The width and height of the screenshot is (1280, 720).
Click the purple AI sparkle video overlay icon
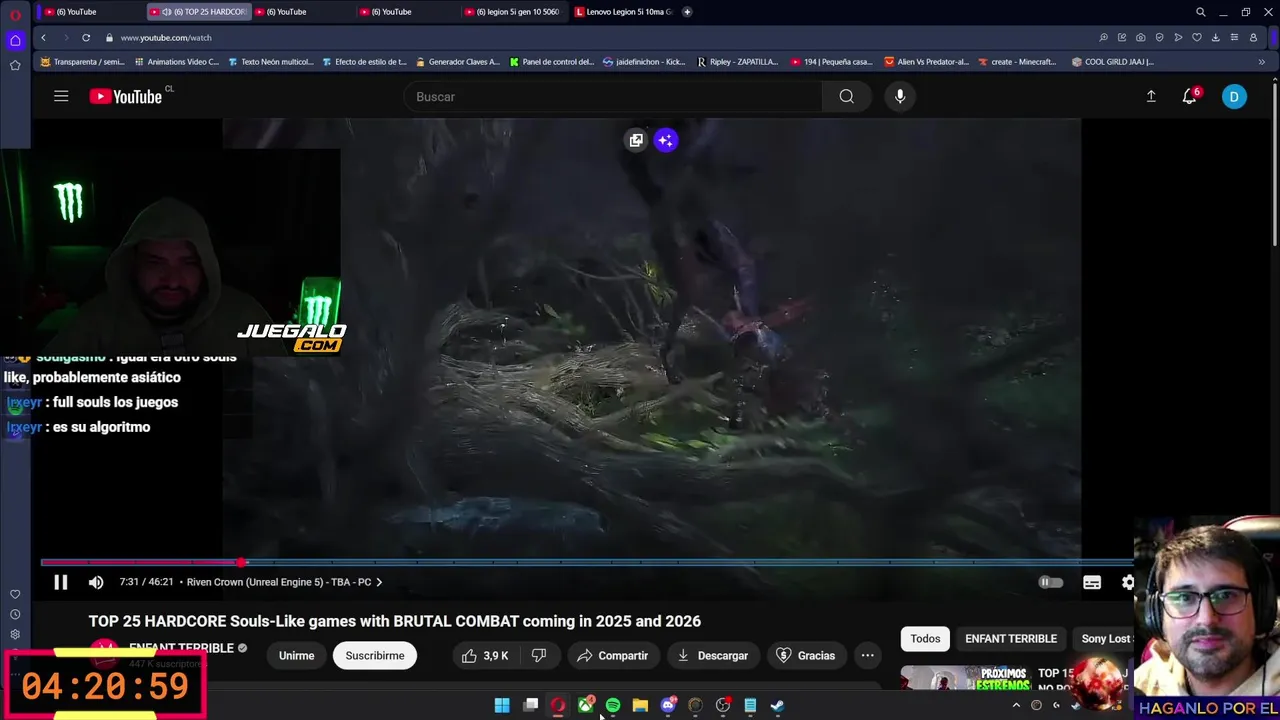666,140
